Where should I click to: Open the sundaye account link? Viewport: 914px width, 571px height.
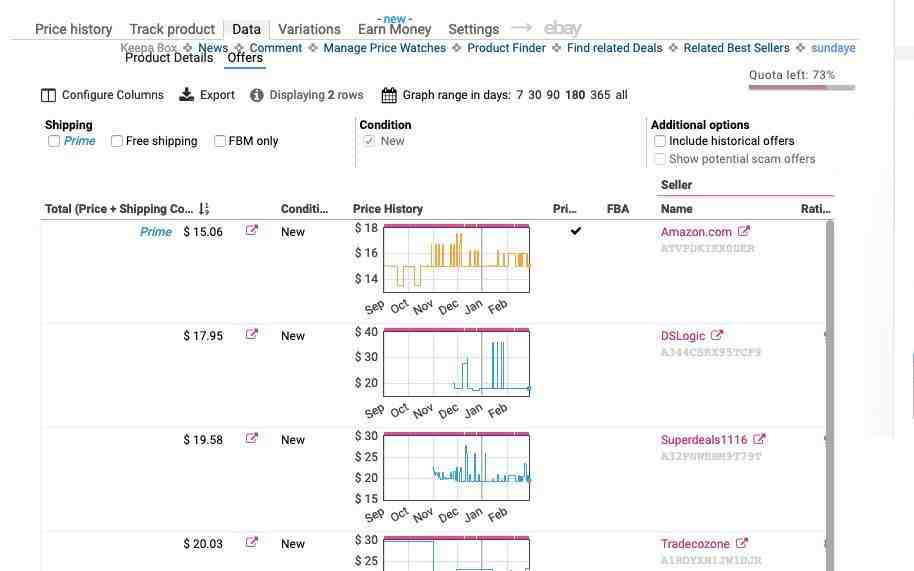click(x=833, y=48)
